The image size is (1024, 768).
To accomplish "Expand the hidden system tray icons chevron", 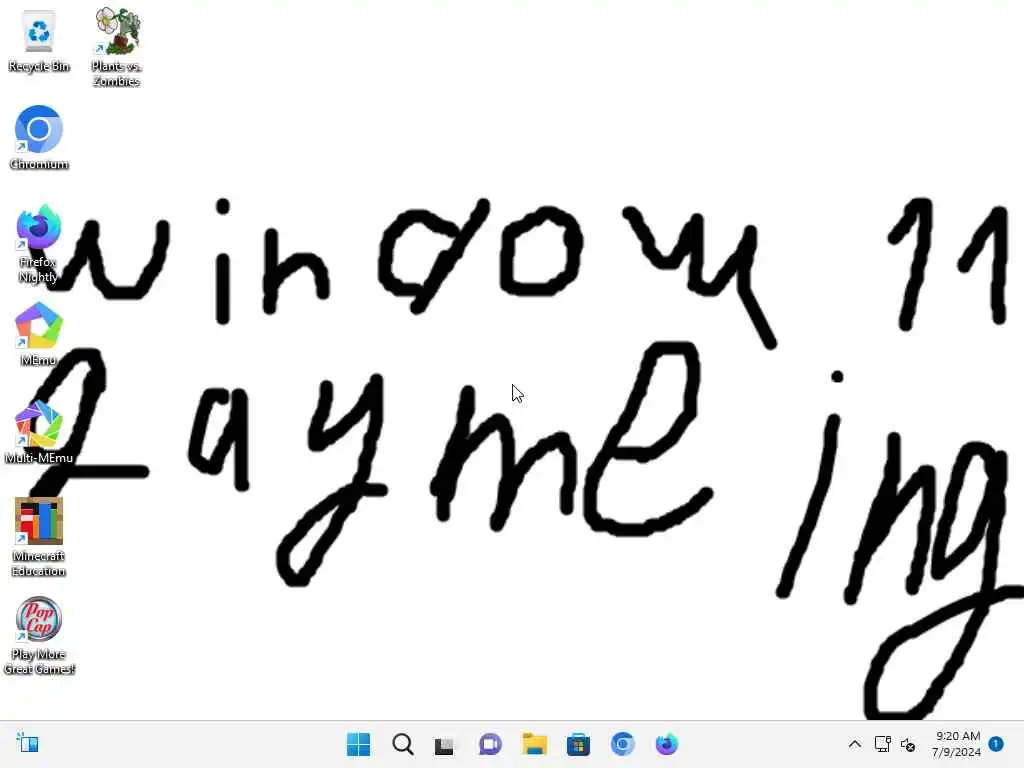I will point(854,744).
